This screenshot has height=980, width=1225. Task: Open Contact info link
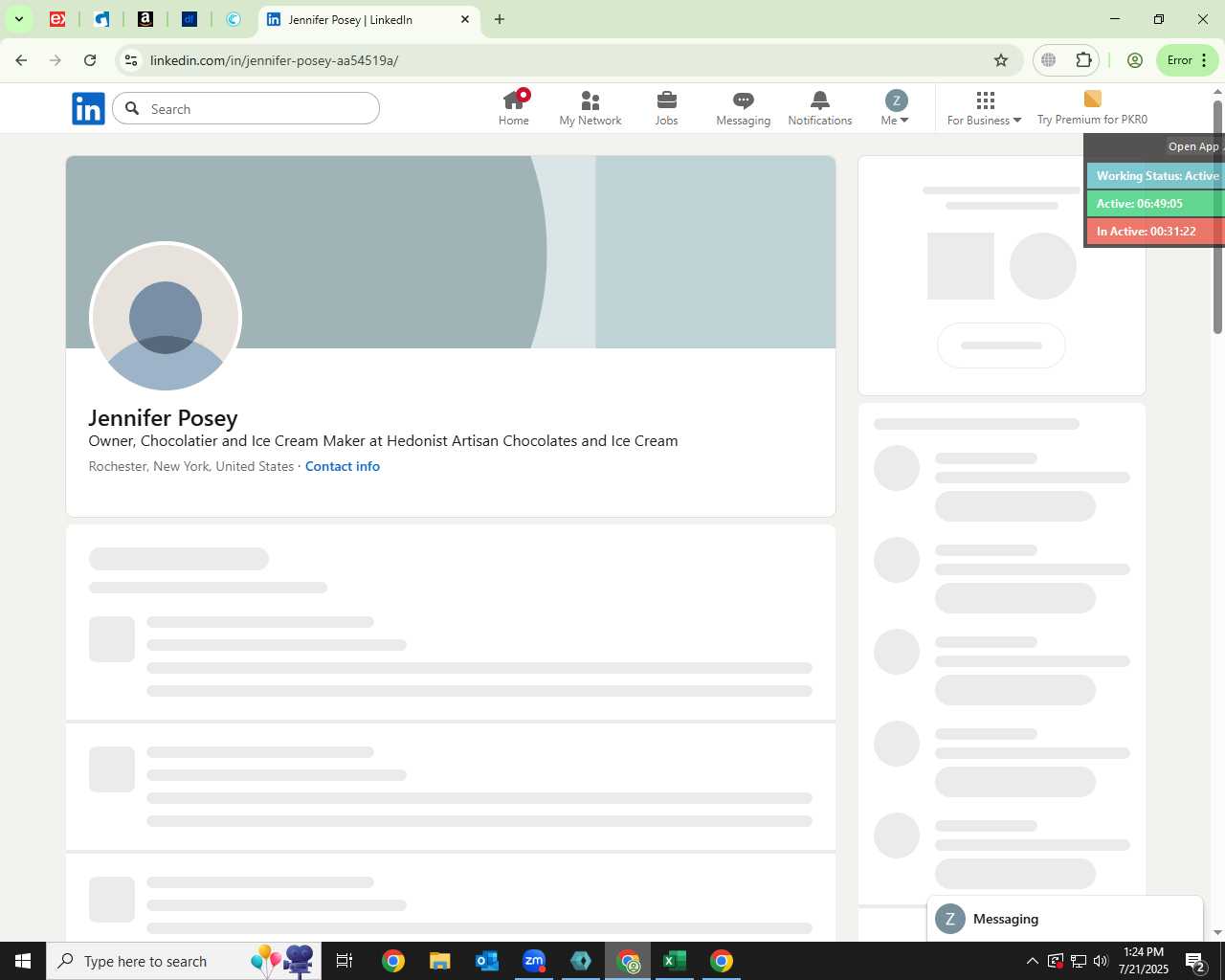pyautogui.click(x=343, y=466)
